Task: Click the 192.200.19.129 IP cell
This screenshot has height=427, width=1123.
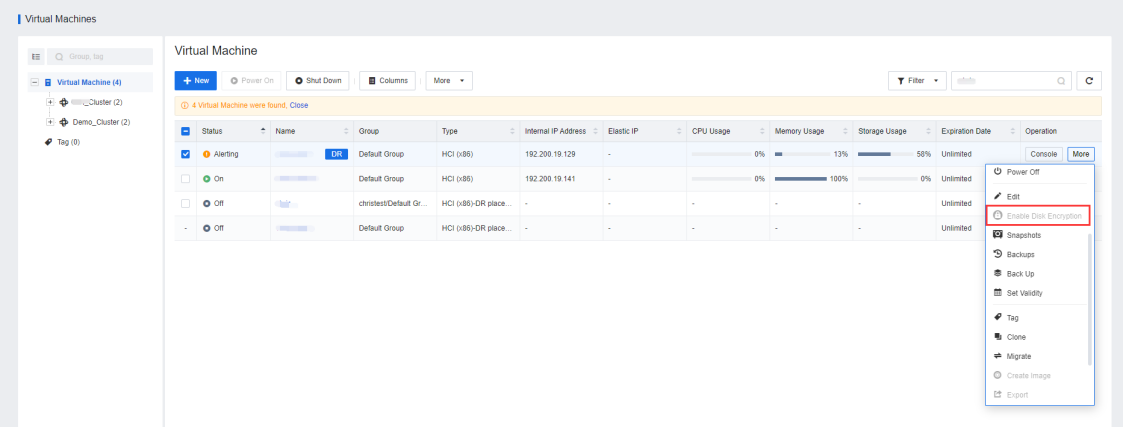Action: 550,154
